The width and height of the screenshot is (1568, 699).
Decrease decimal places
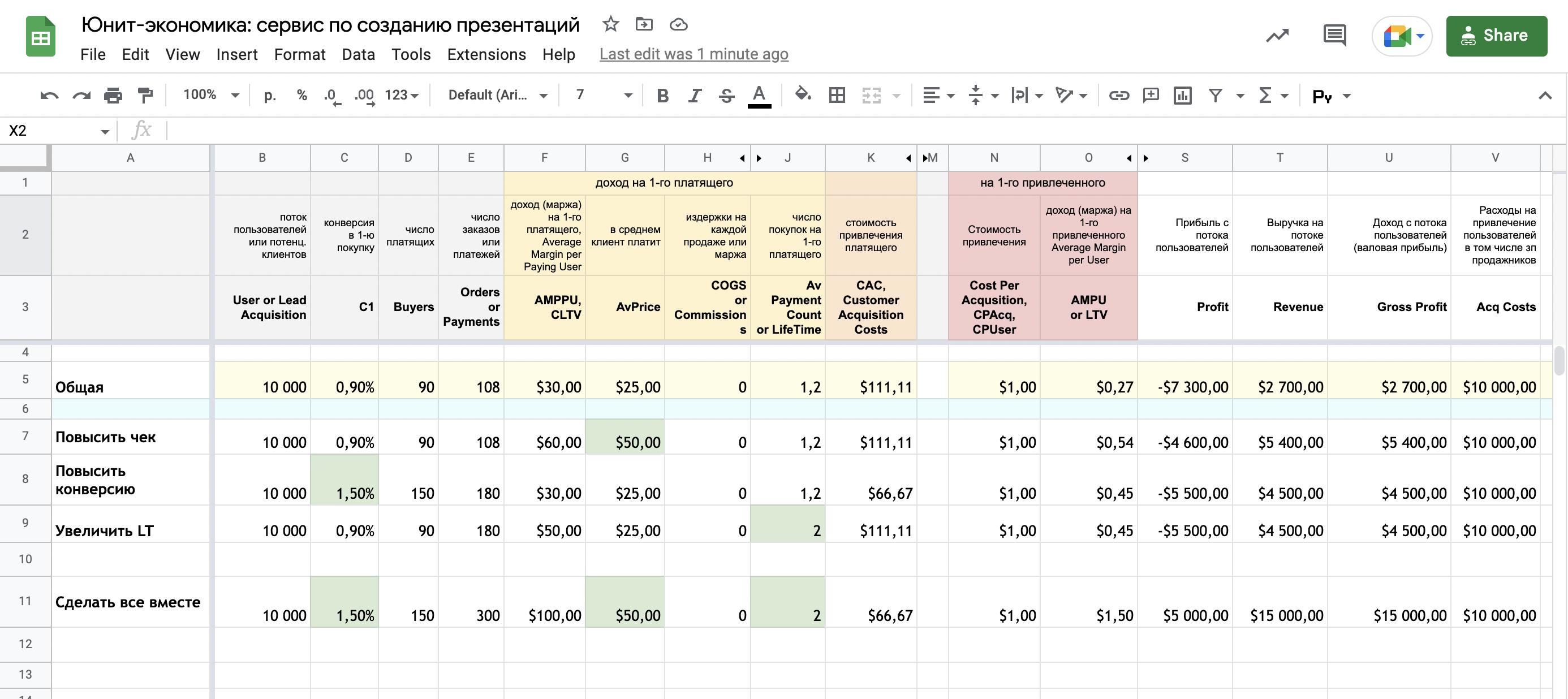(331, 96)
